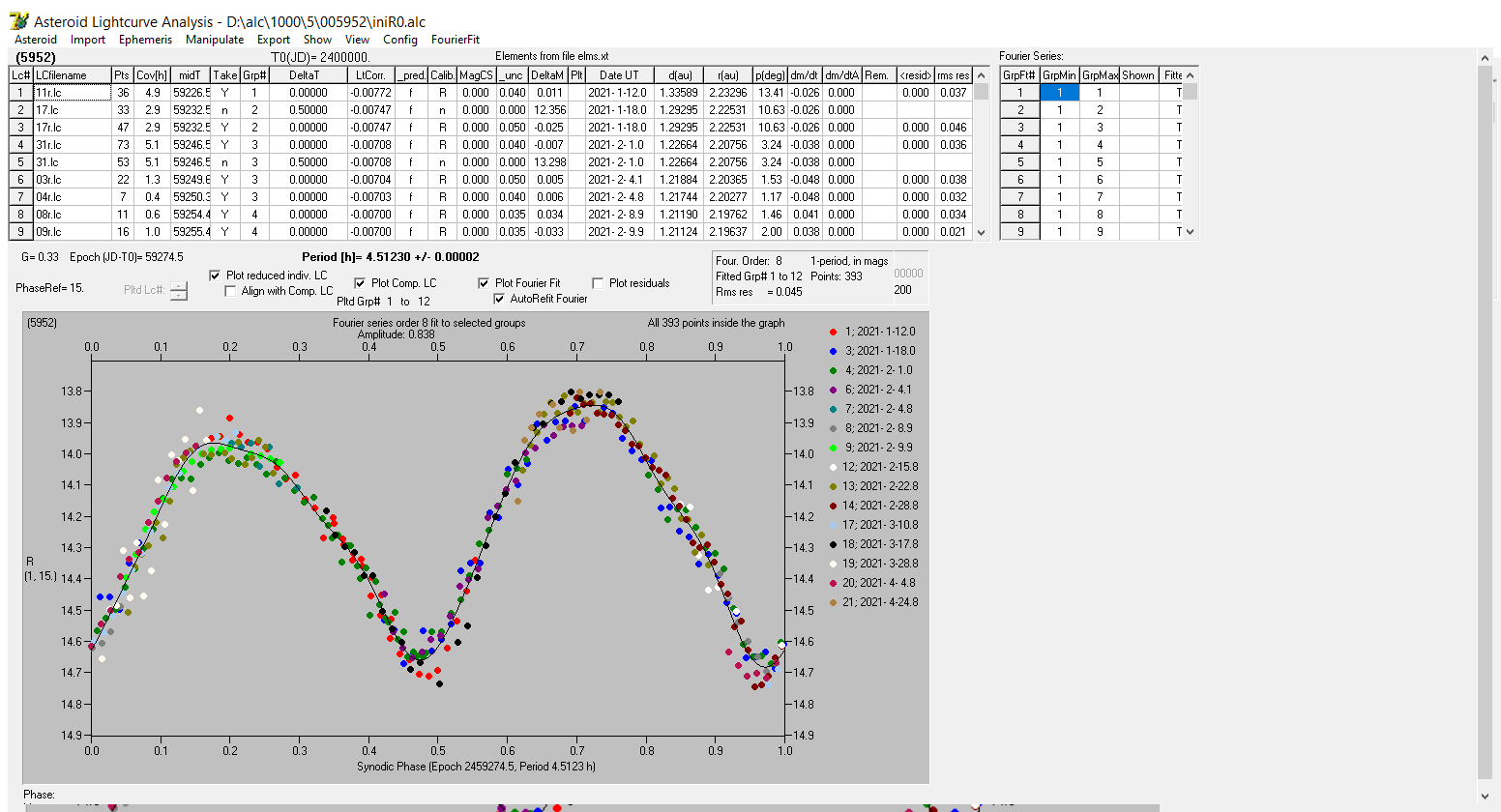Open the View menu
Viewport: 1501px width, 812px height.
[x=358, y=40]
